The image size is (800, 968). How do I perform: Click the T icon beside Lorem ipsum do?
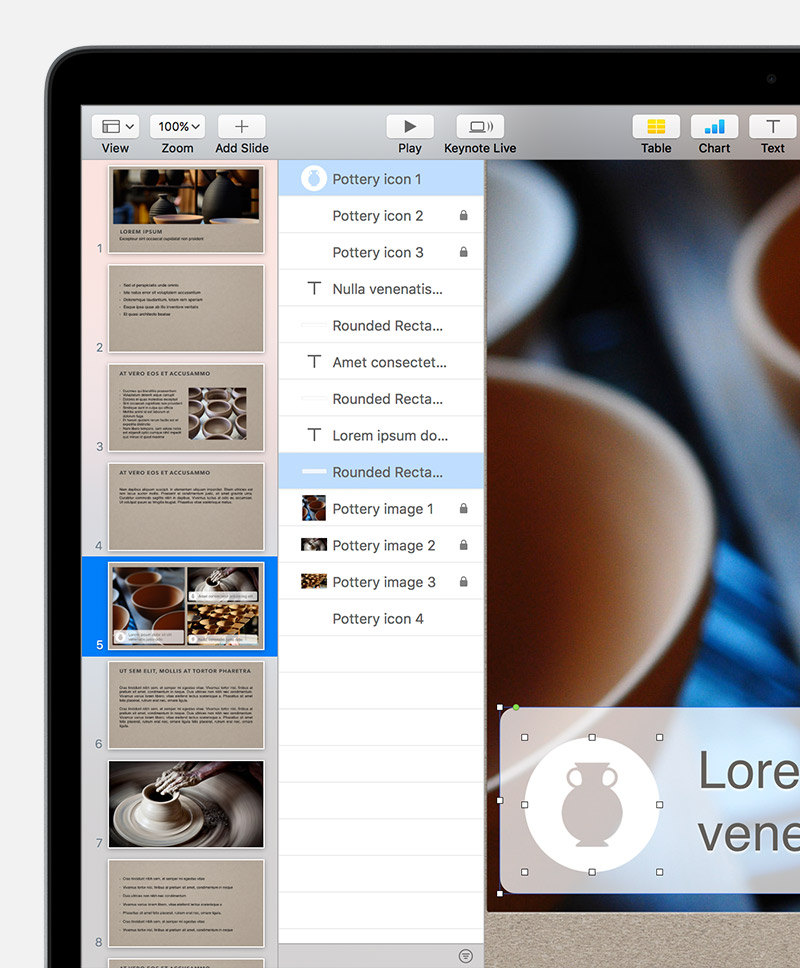click(x=314, y=435)
